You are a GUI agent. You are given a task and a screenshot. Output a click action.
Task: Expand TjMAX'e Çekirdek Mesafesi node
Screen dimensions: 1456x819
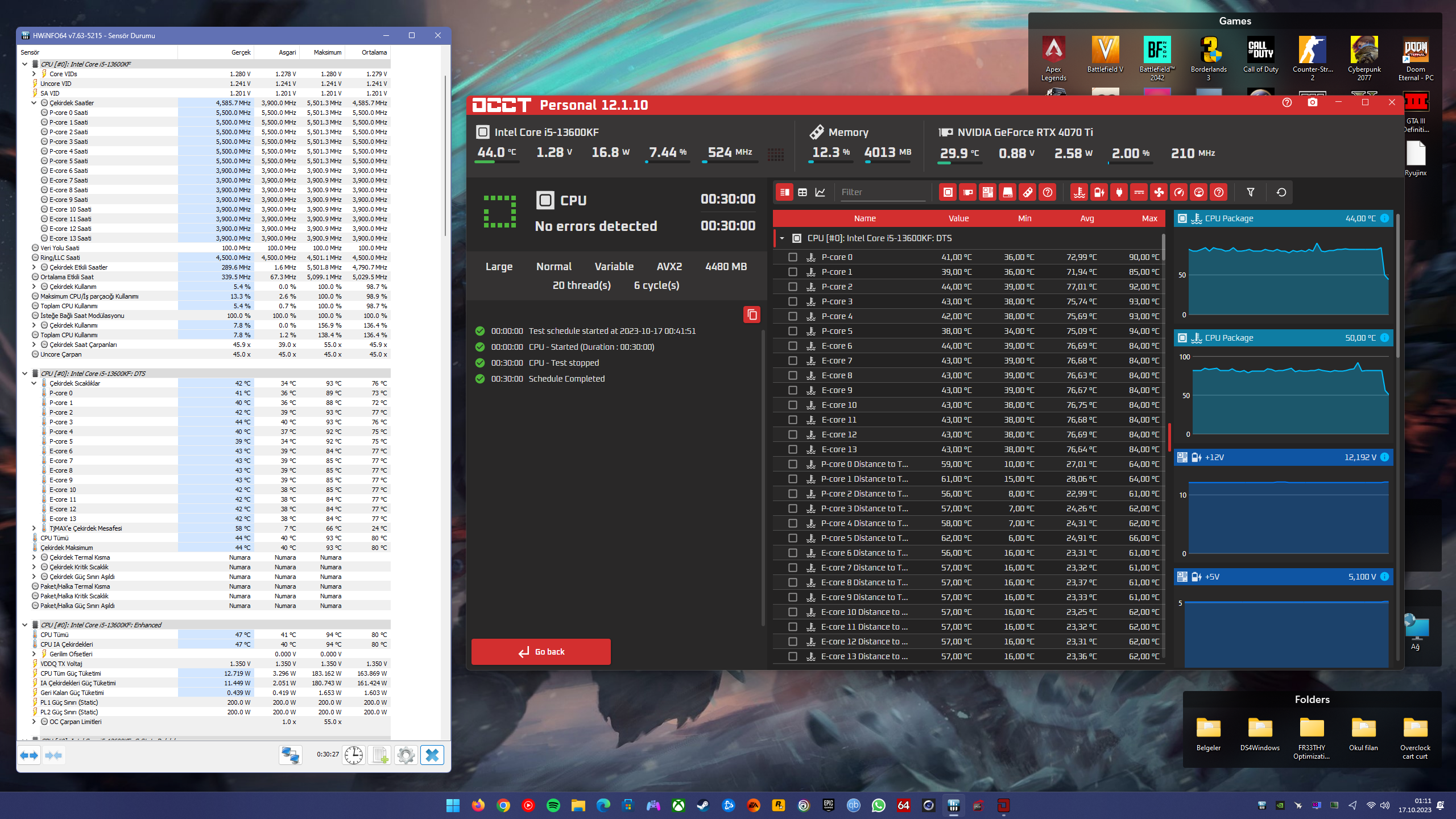tap(34, 528)
